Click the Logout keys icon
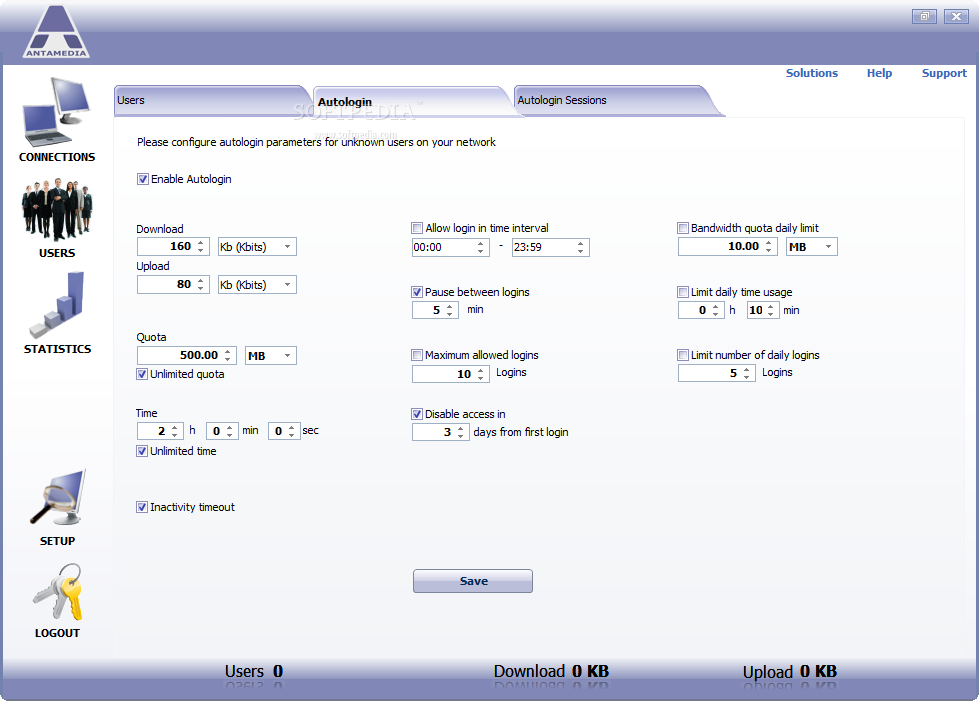The image size is (979, 701). [57, 592]
